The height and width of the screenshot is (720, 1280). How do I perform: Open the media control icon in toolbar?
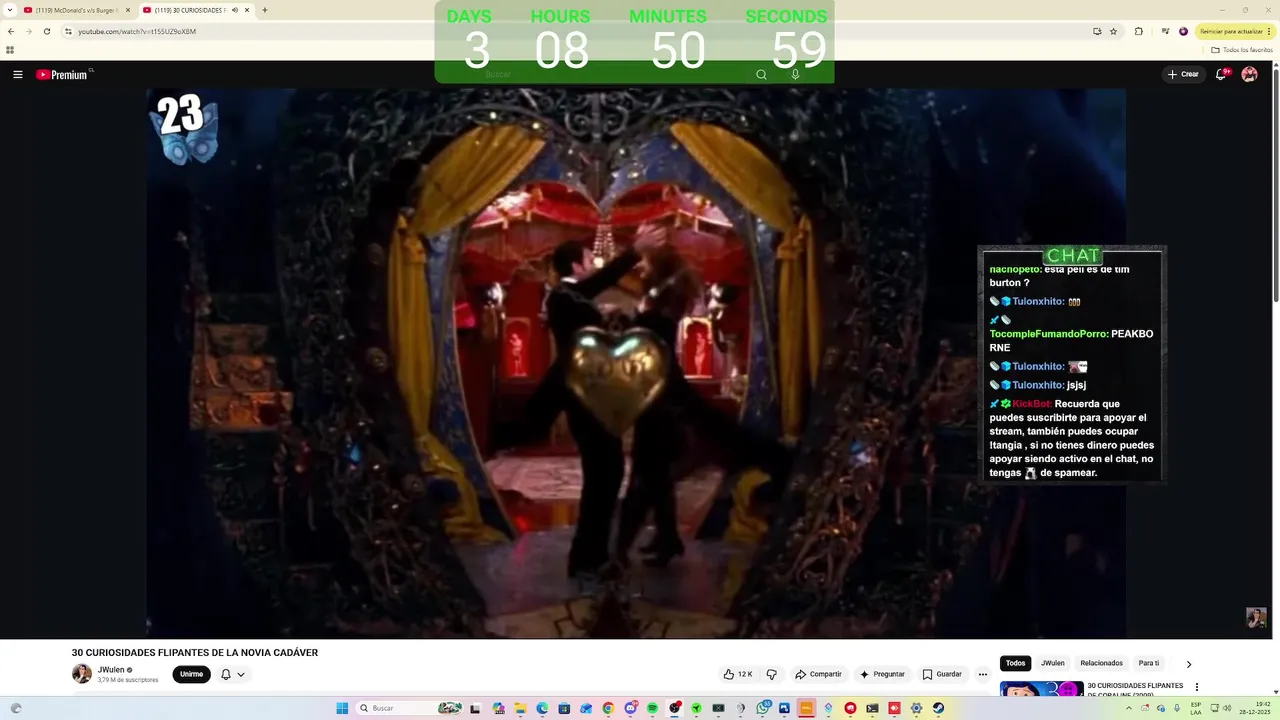pos(1164,31)
